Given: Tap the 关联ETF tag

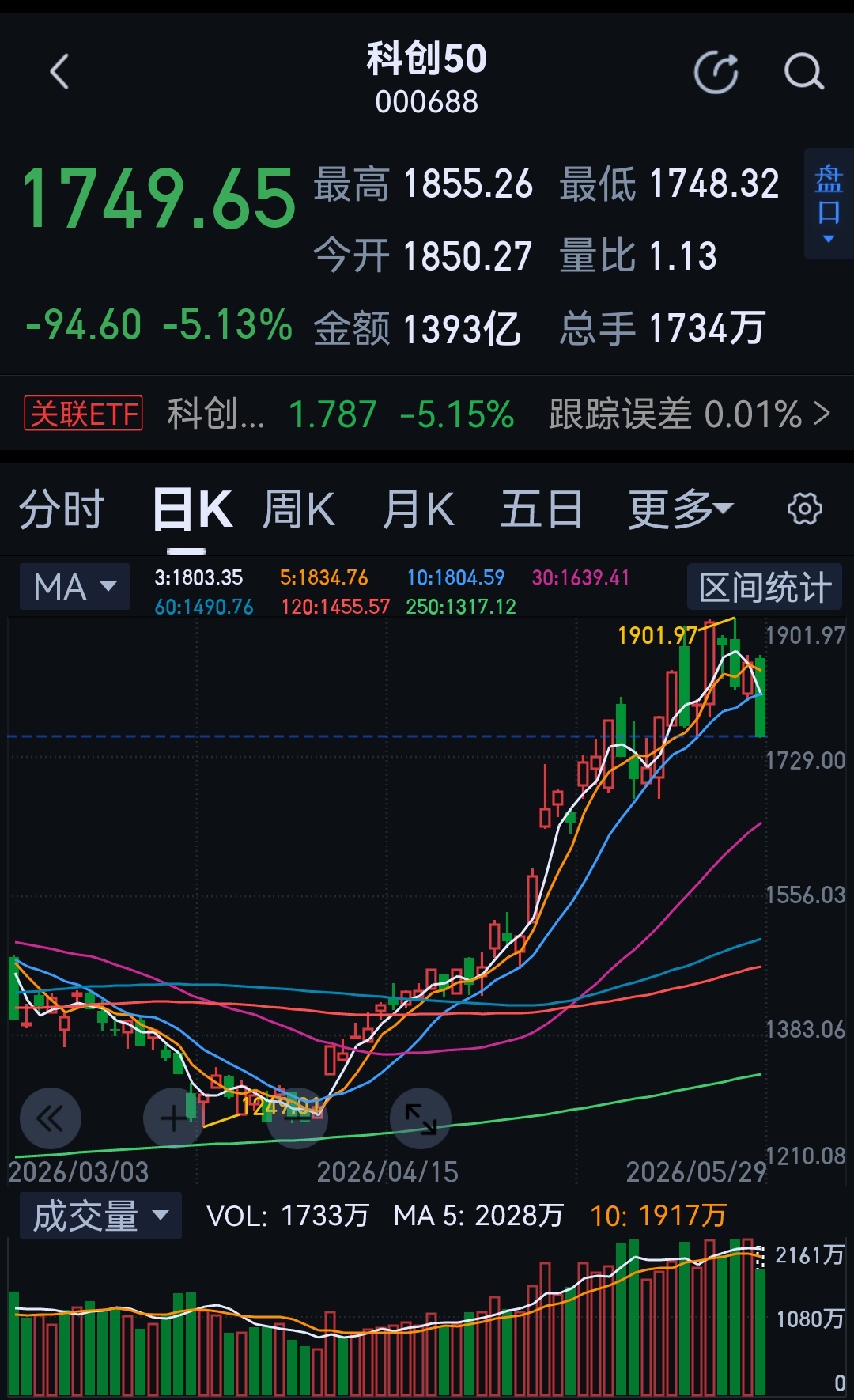Looking at the screenshot, I should (84, 414).
